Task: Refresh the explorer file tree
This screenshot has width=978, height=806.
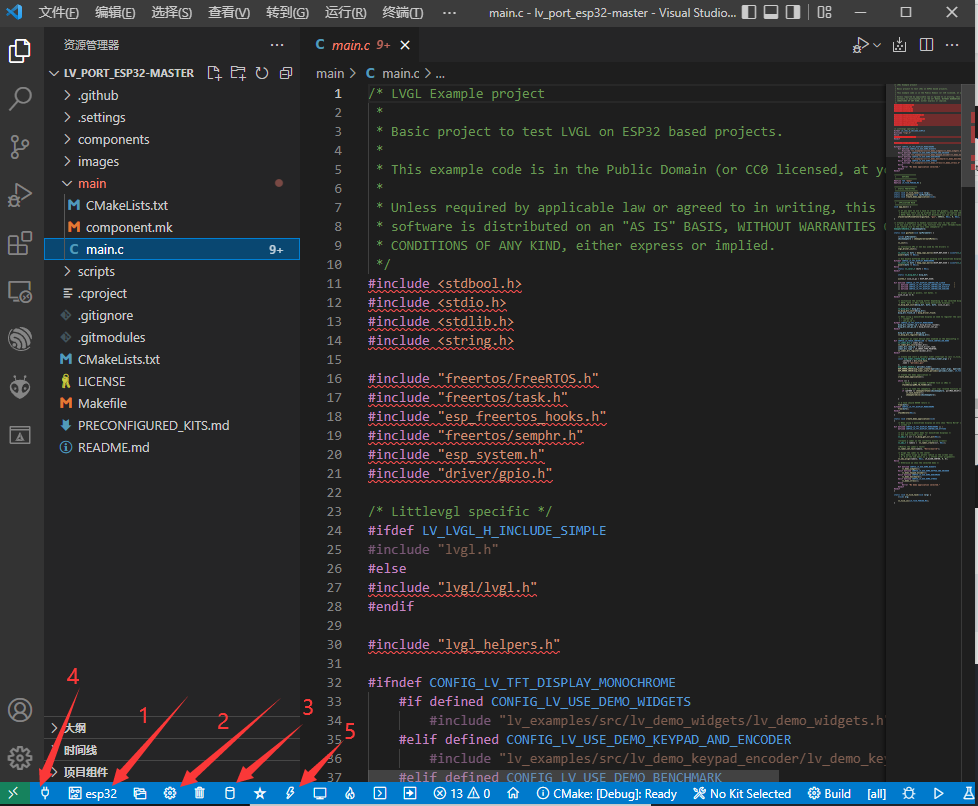Action: point(262,73)
